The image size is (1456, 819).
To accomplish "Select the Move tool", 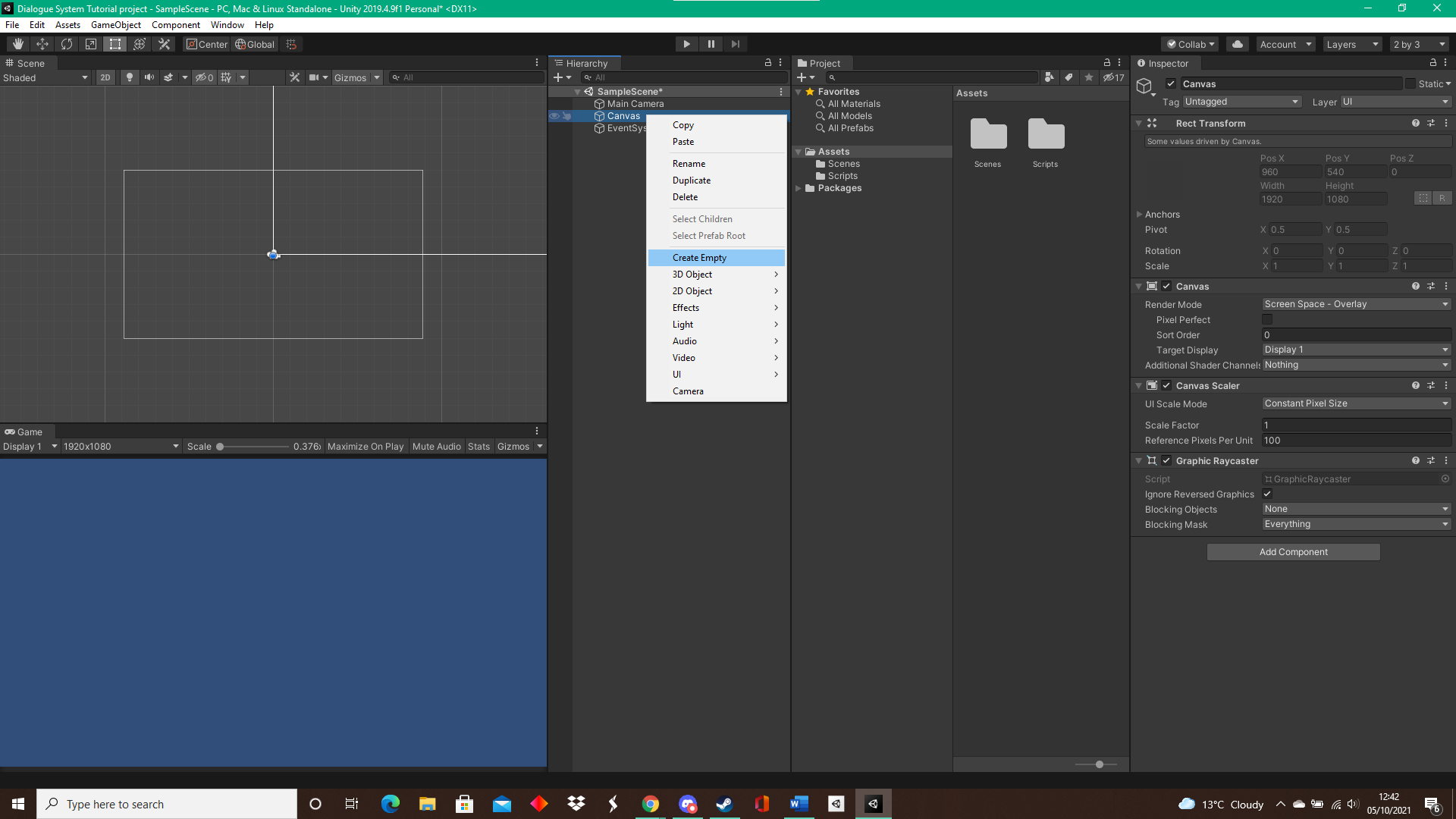I will (x=42, y=43).
